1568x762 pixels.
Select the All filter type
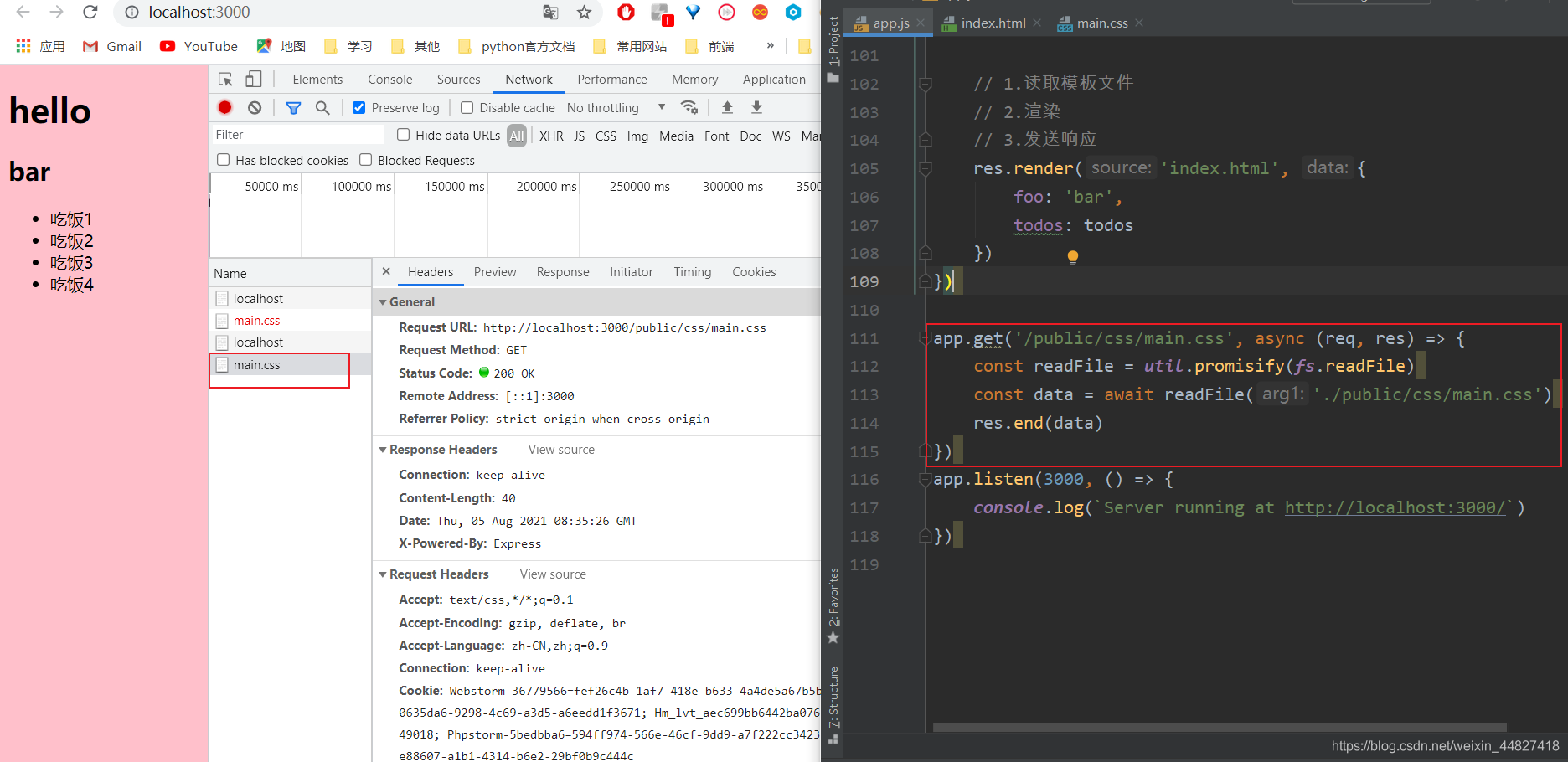[x=517, y=136]
